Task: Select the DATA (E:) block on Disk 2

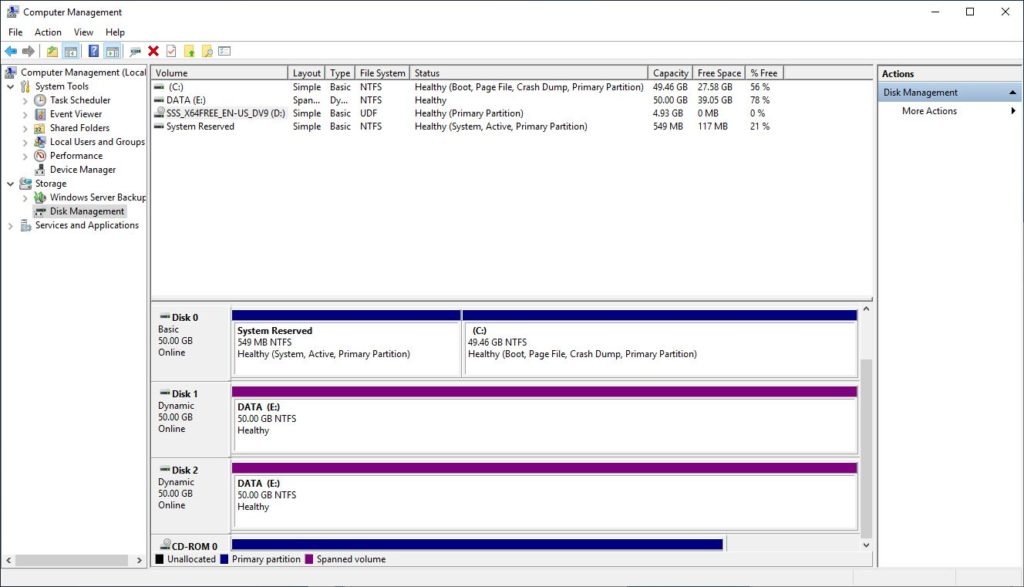Action: [544, 496]
